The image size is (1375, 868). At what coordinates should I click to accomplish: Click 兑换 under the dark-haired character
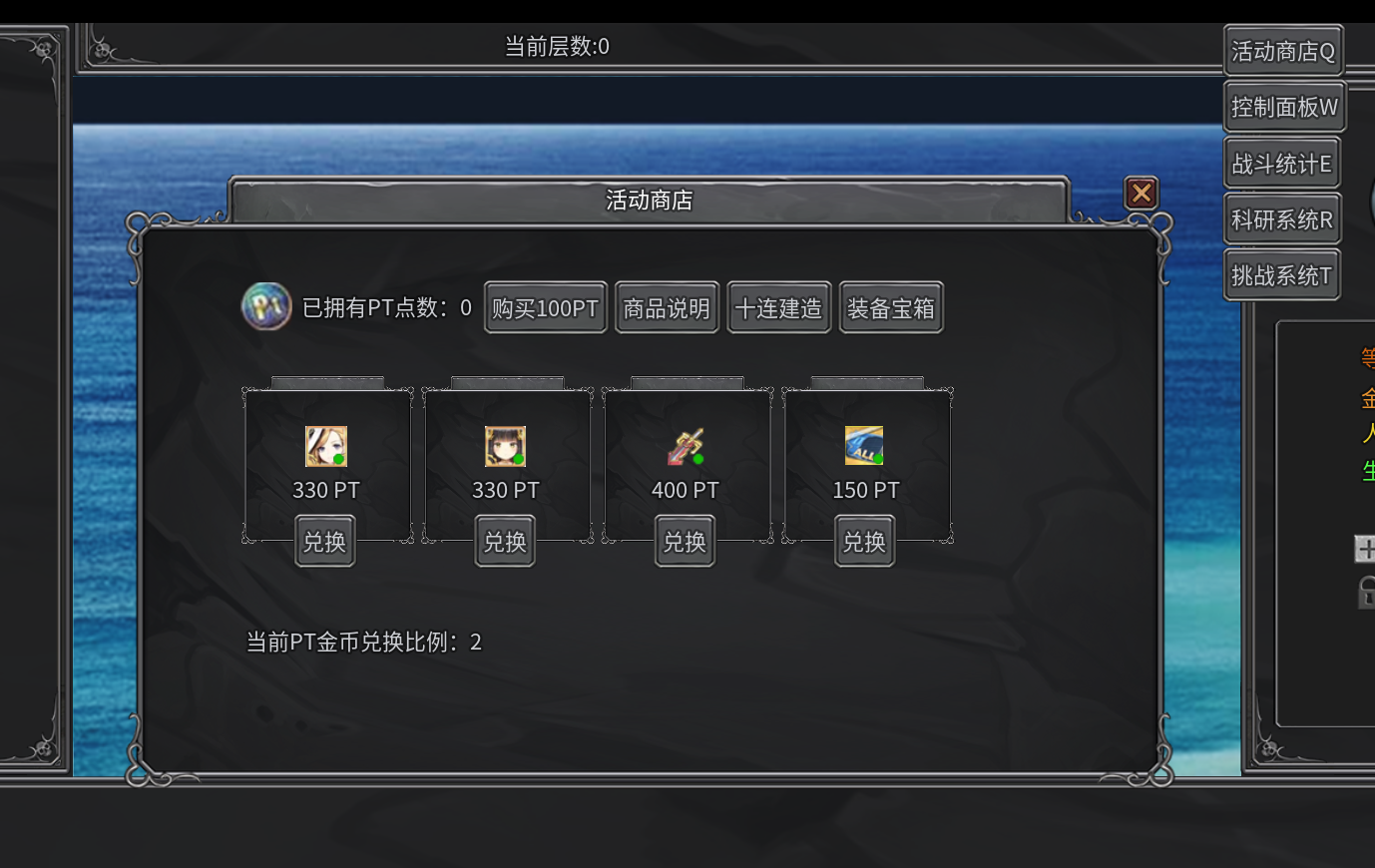pos(505,541)
